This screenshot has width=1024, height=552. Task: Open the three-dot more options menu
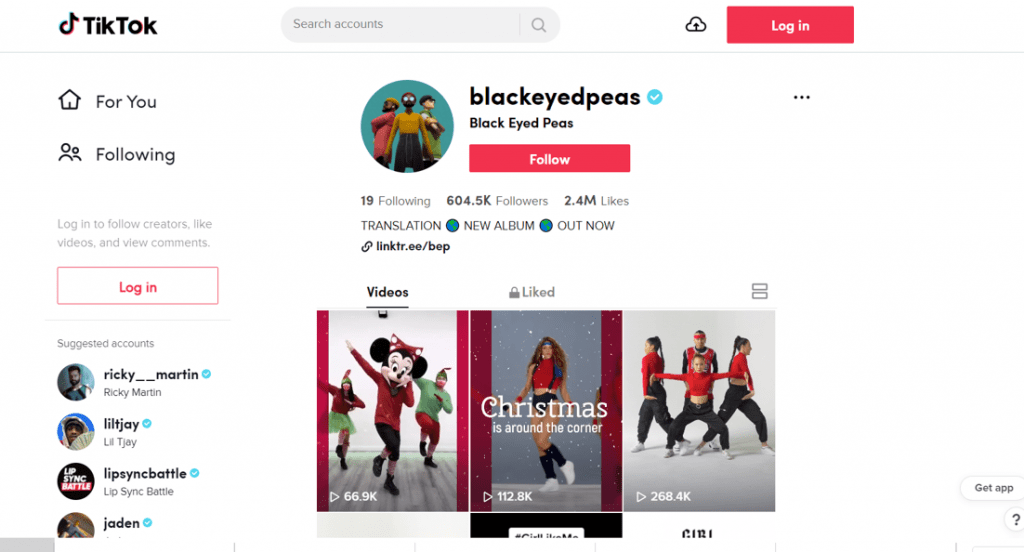[801, 97]
